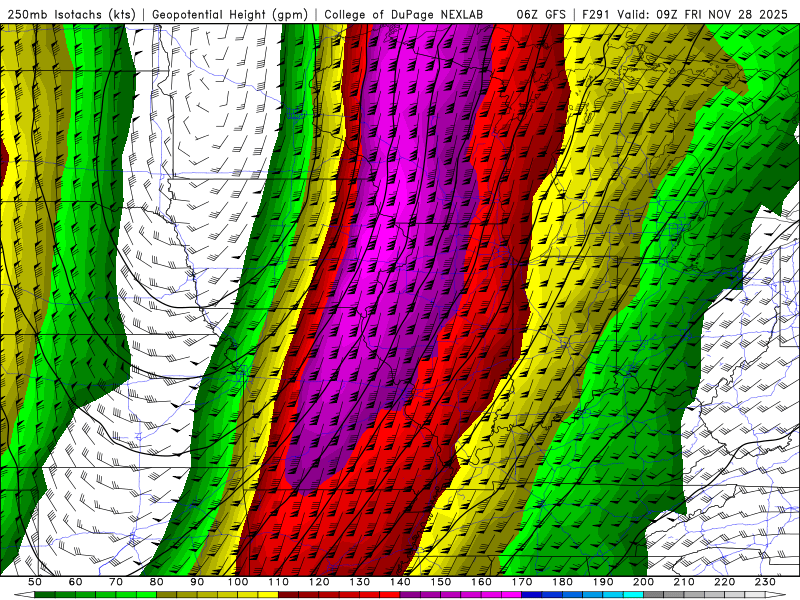Select the cyan swatch ending at 200

pos(633,595)
